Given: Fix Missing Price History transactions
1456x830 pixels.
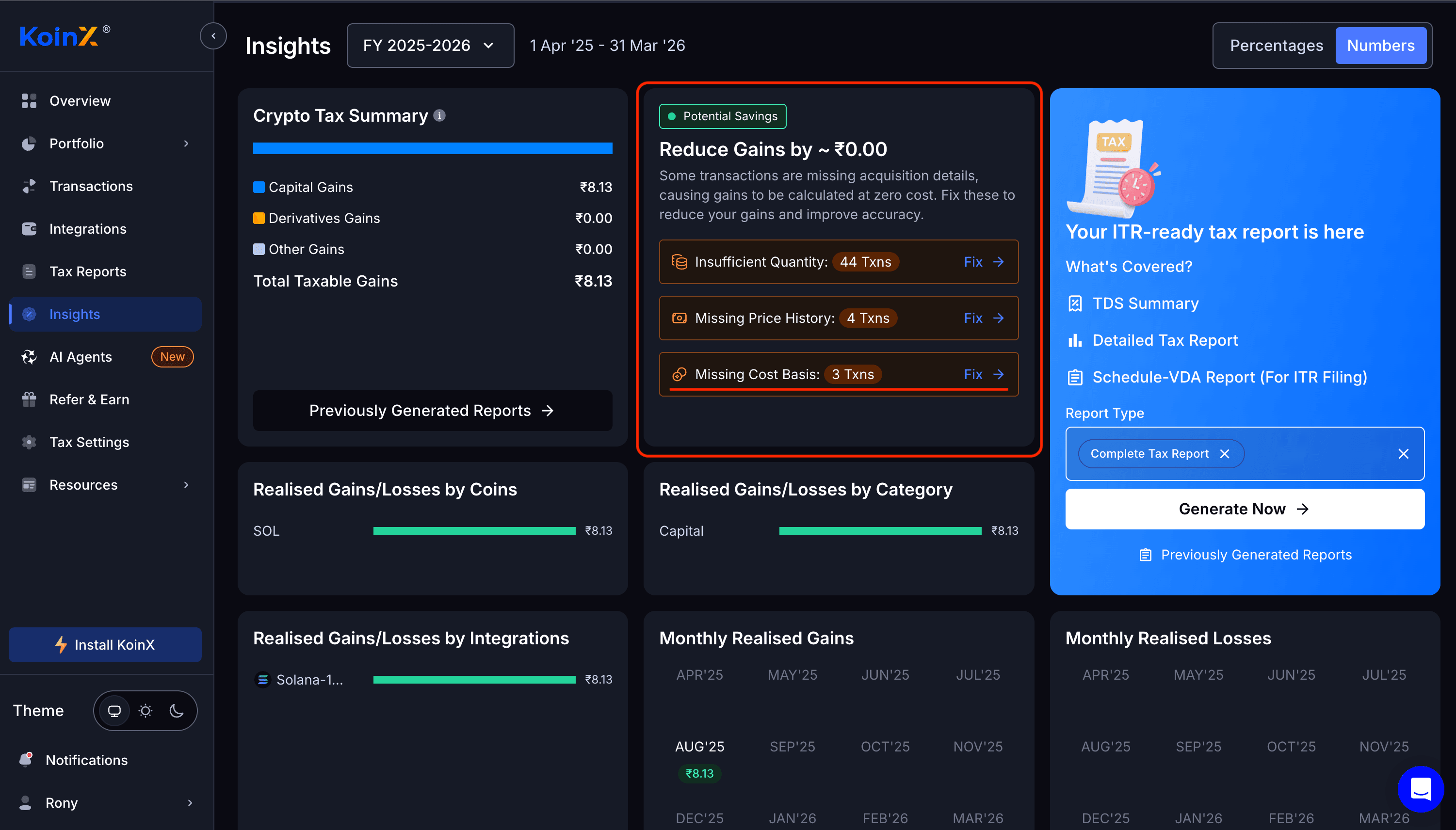Looking at the screenshot, I should tap(983, 318).
